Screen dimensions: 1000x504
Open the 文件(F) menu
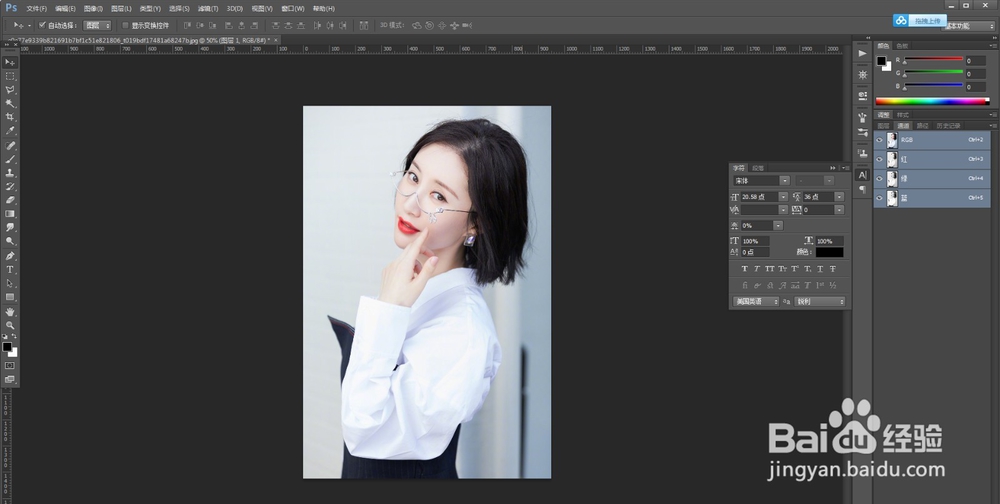point(36,9)
